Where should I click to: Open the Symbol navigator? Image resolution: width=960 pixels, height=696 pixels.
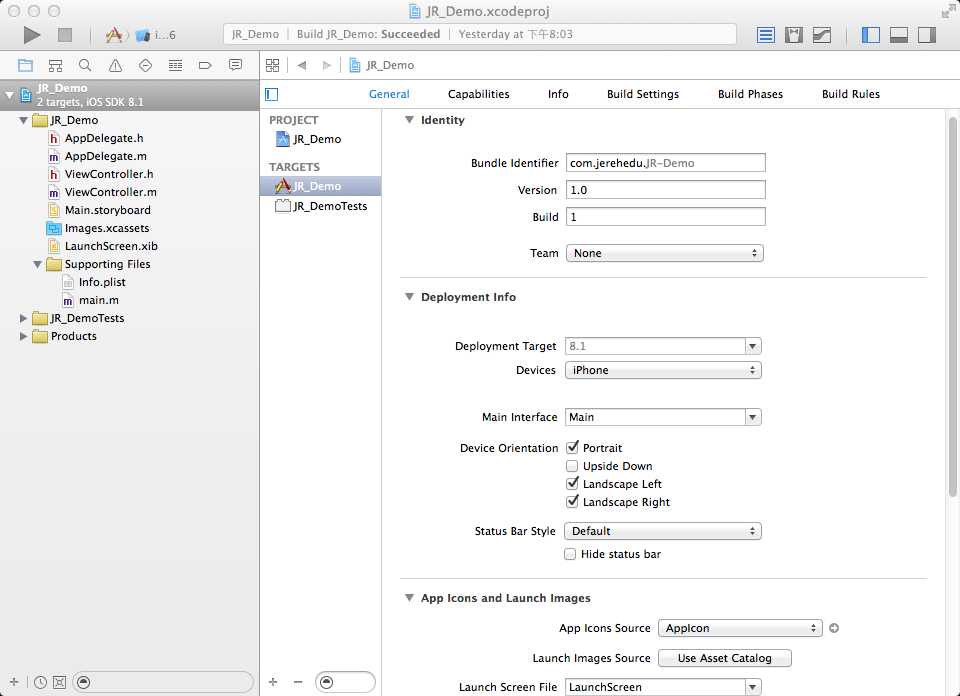(x=55, y=65)
